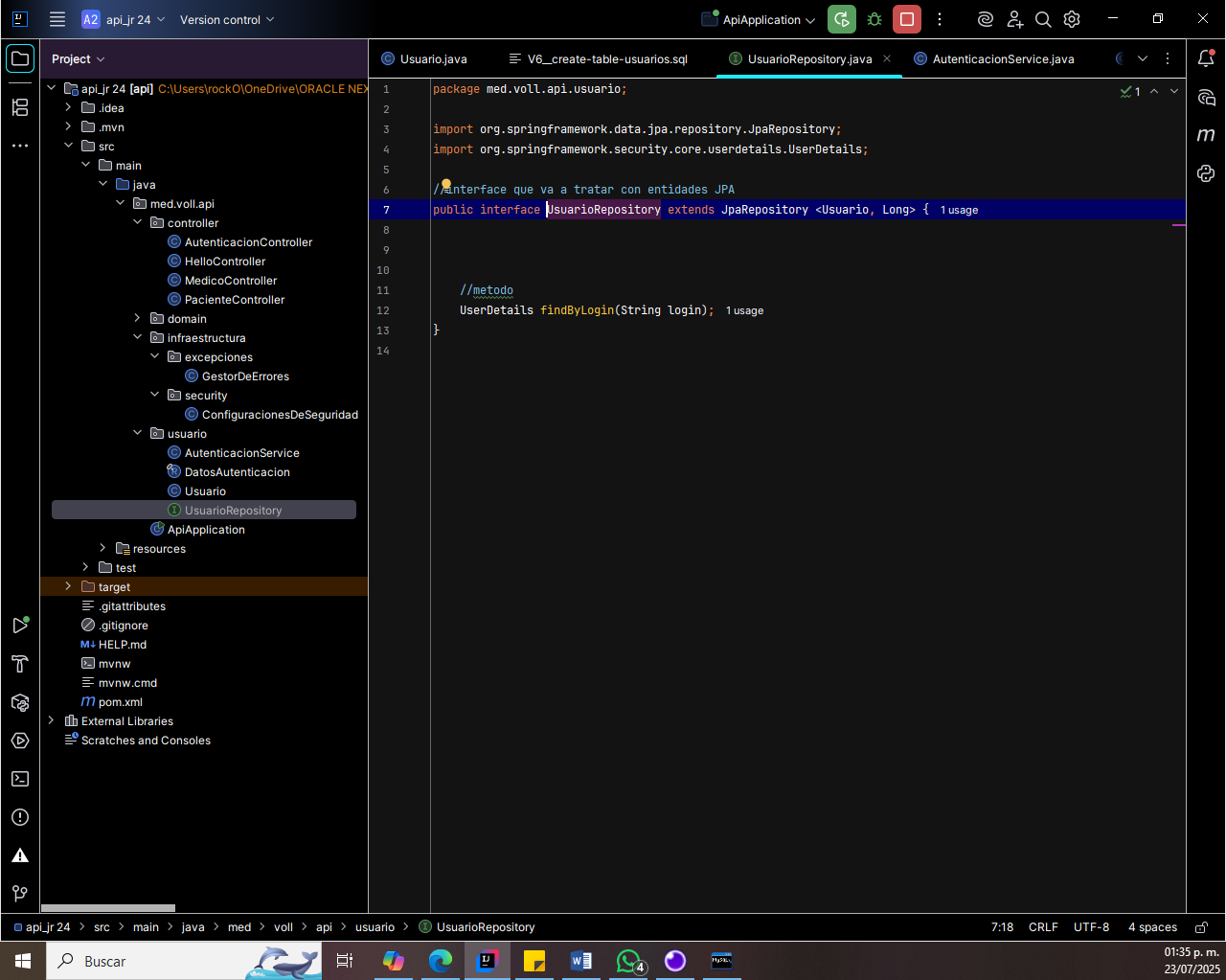Image resolution: width=1226 pixels, height=980 pixels.
Task: Show more tool windows ellipsis
Action: tap(20, 146)
